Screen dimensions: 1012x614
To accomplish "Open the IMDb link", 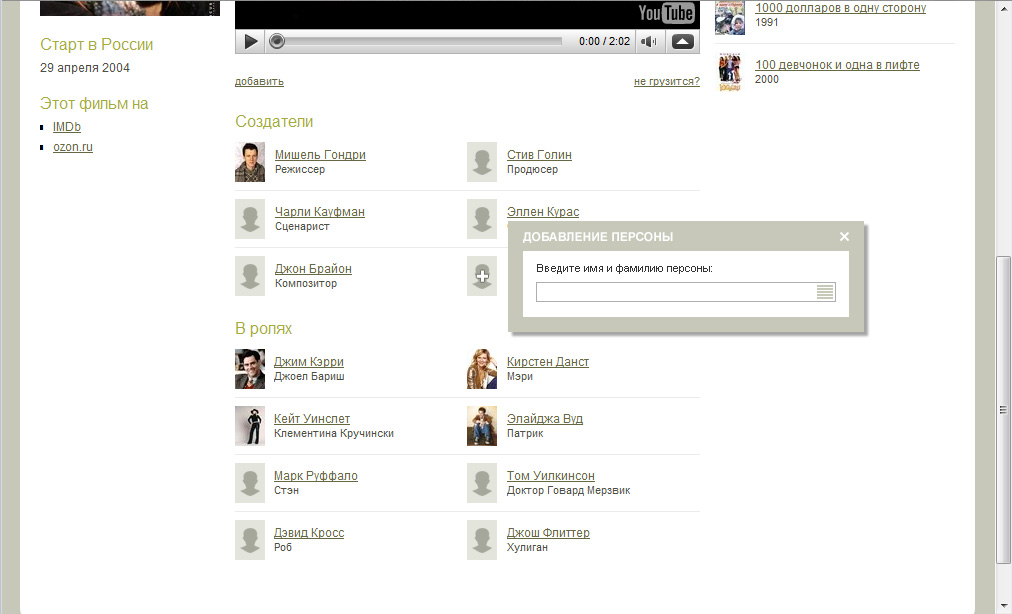I will point(66,127).
